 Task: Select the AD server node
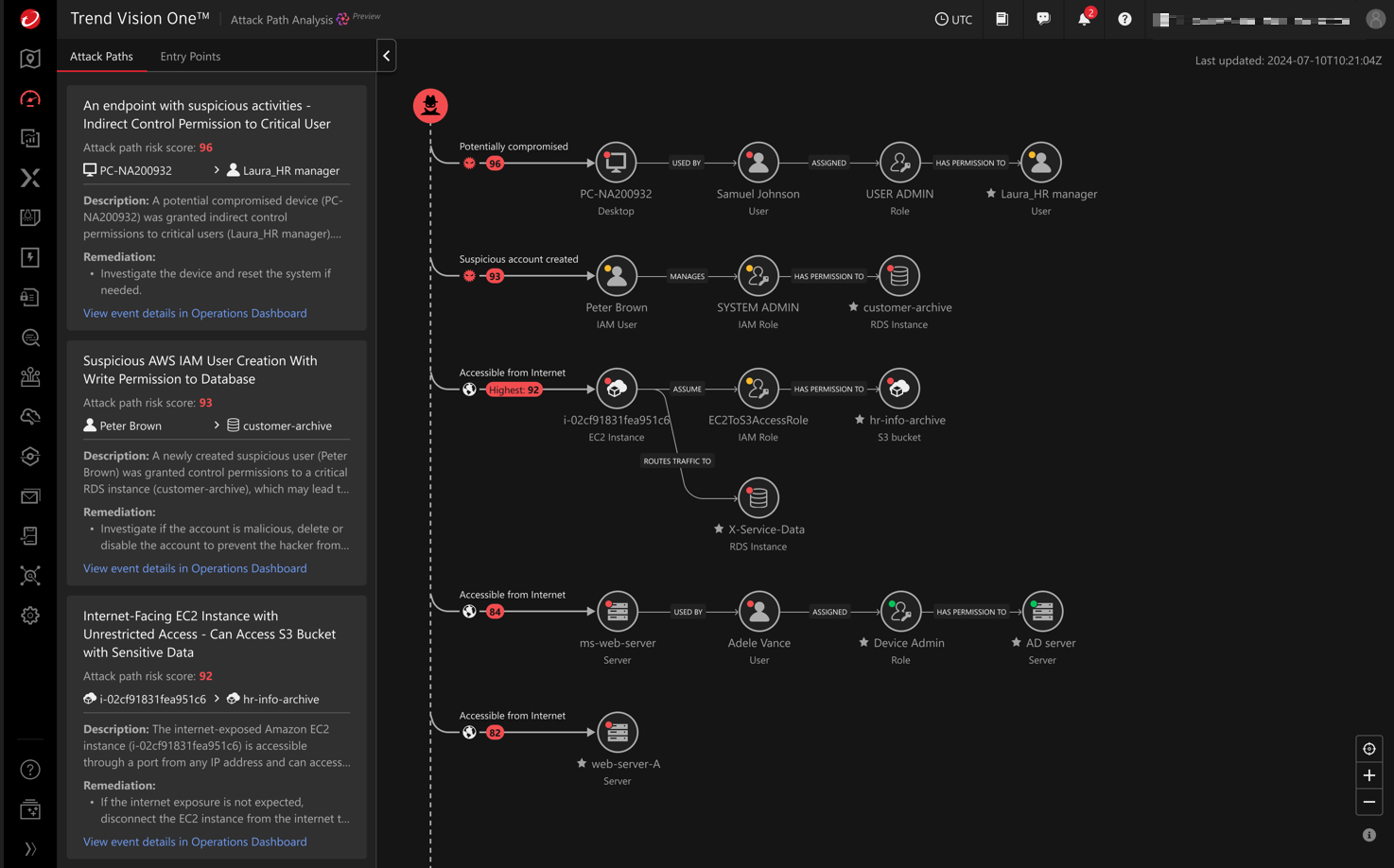[1042, 612]
